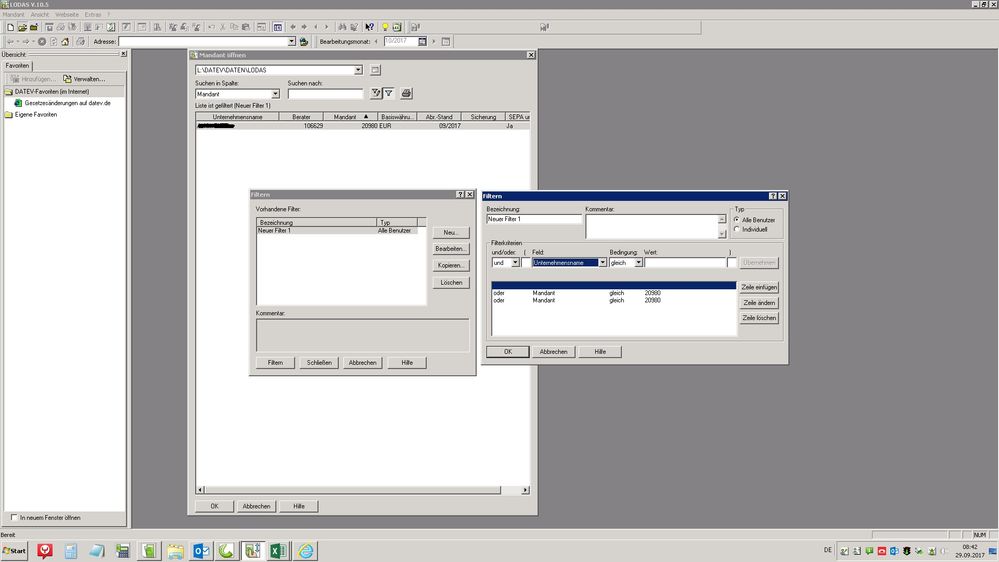Open the Suchen in Spalte dropdown
Image resolution: width=999 pixels, height=562 pixels.
click(x=275, y=94)
